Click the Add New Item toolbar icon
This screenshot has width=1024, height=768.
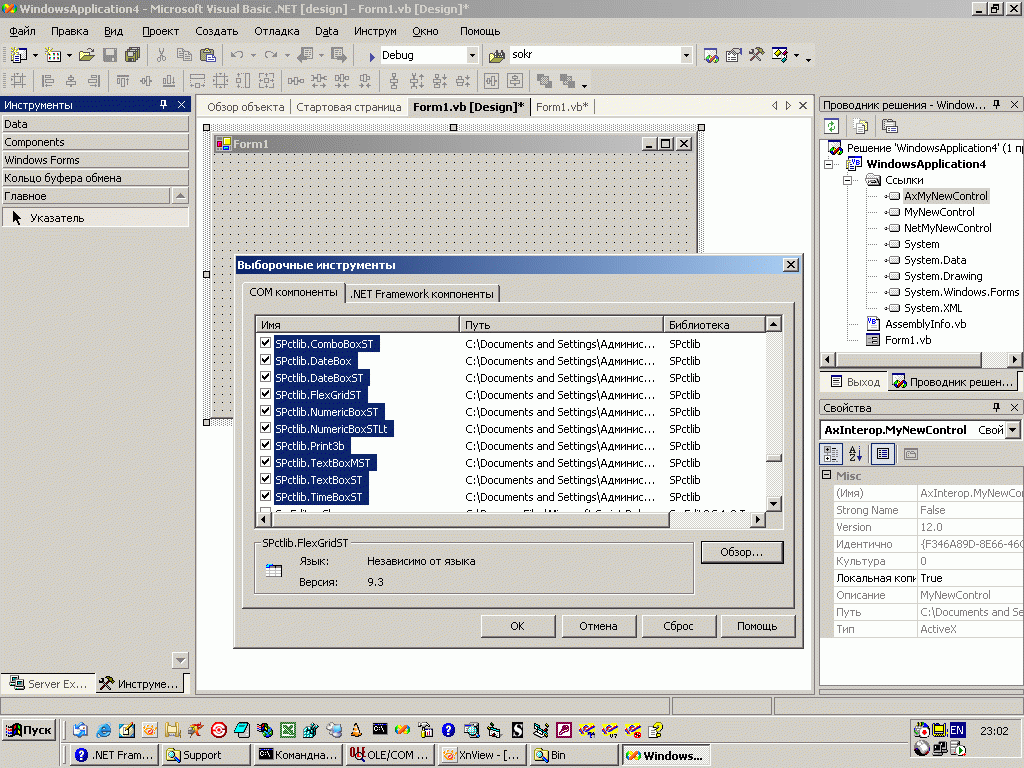(x=53, y=56)
